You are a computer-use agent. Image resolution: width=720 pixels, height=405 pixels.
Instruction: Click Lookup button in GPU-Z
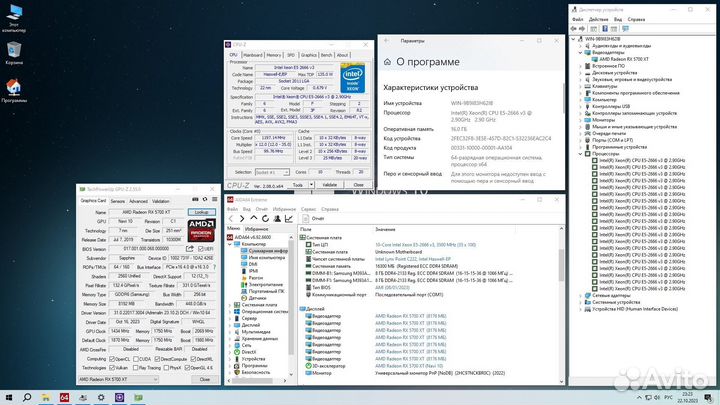pyautogui.click(x=202, y=212)
